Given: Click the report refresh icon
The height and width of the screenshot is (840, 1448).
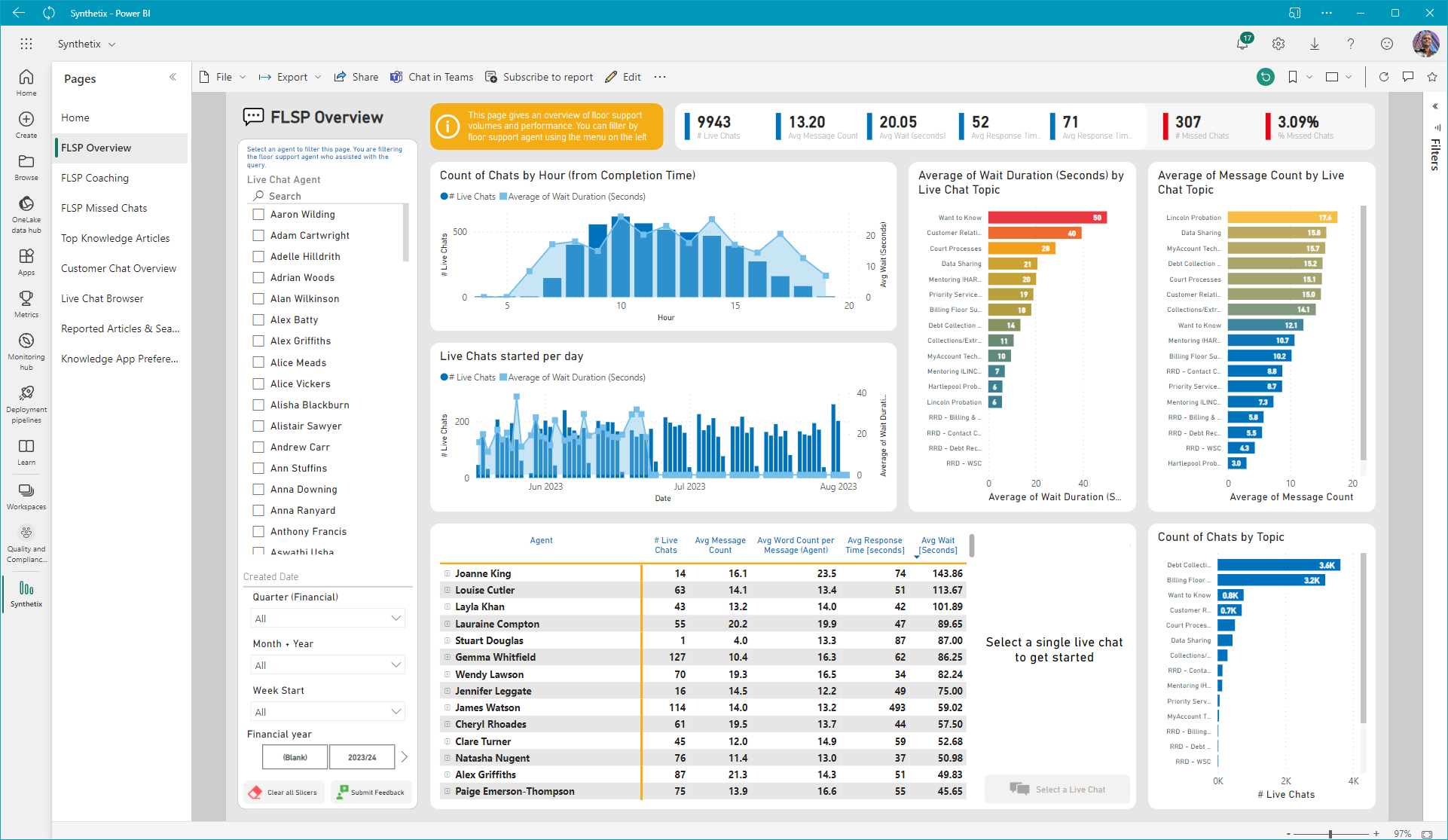Looking at the screenshot, I should tap(1383, 77).
